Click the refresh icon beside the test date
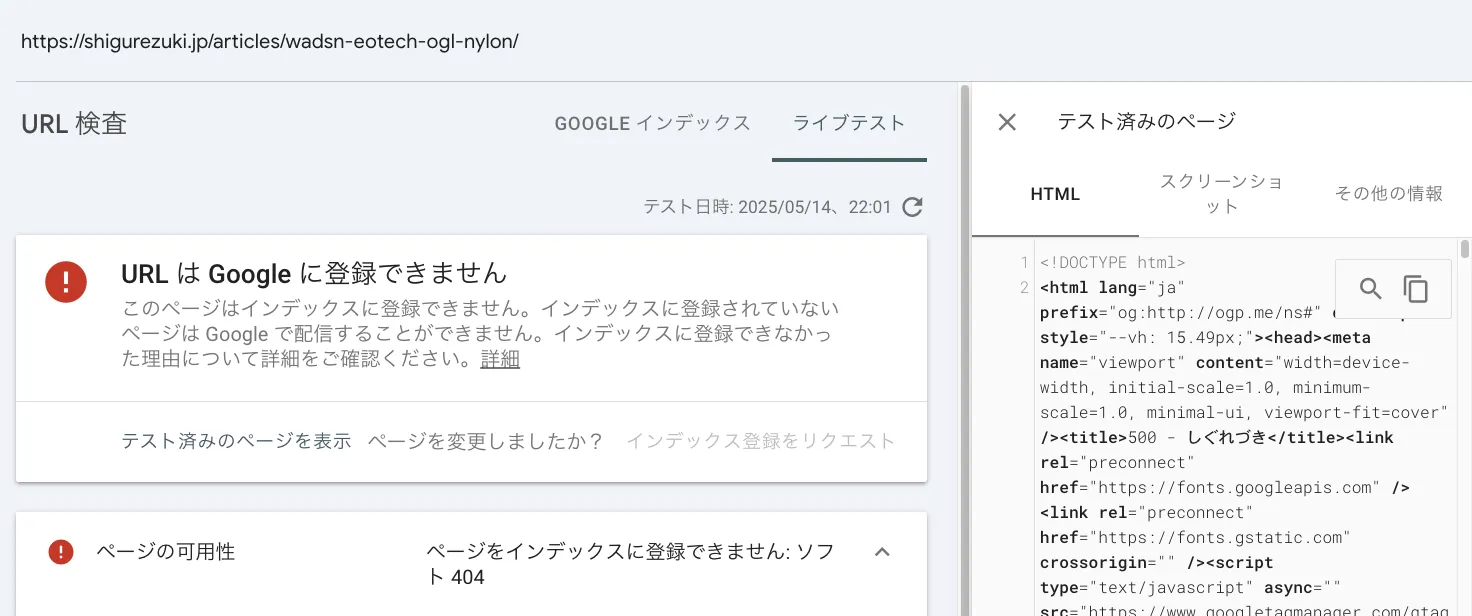 click(x=912, y=208)
